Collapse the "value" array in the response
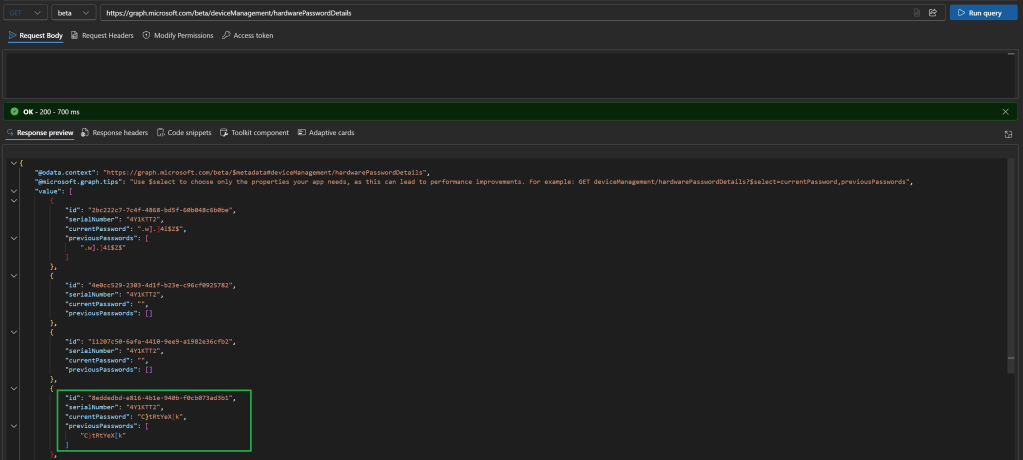 click(11, 191)
